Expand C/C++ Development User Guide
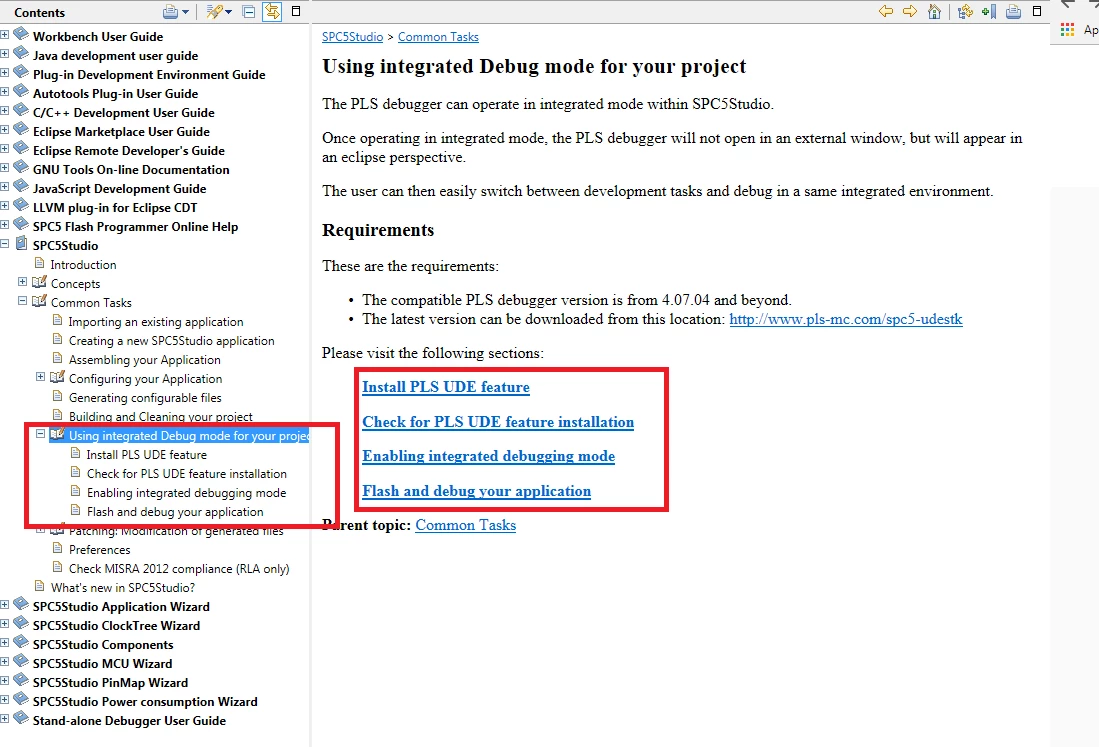This screenshot has width=1099, height=747. tap(5, 110)
